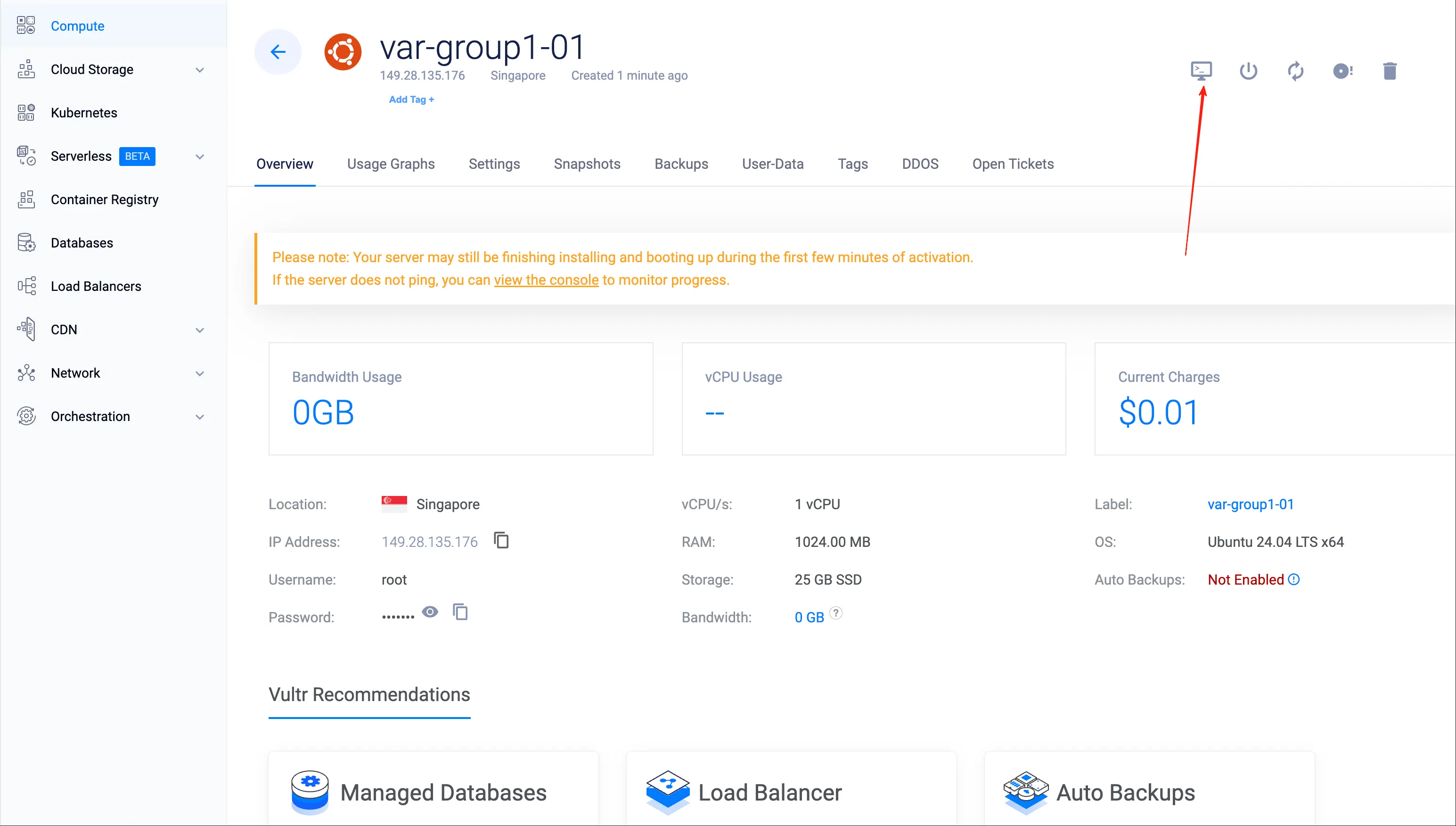
Task: Click the Add Tag + link
Action: coord(411,100)
